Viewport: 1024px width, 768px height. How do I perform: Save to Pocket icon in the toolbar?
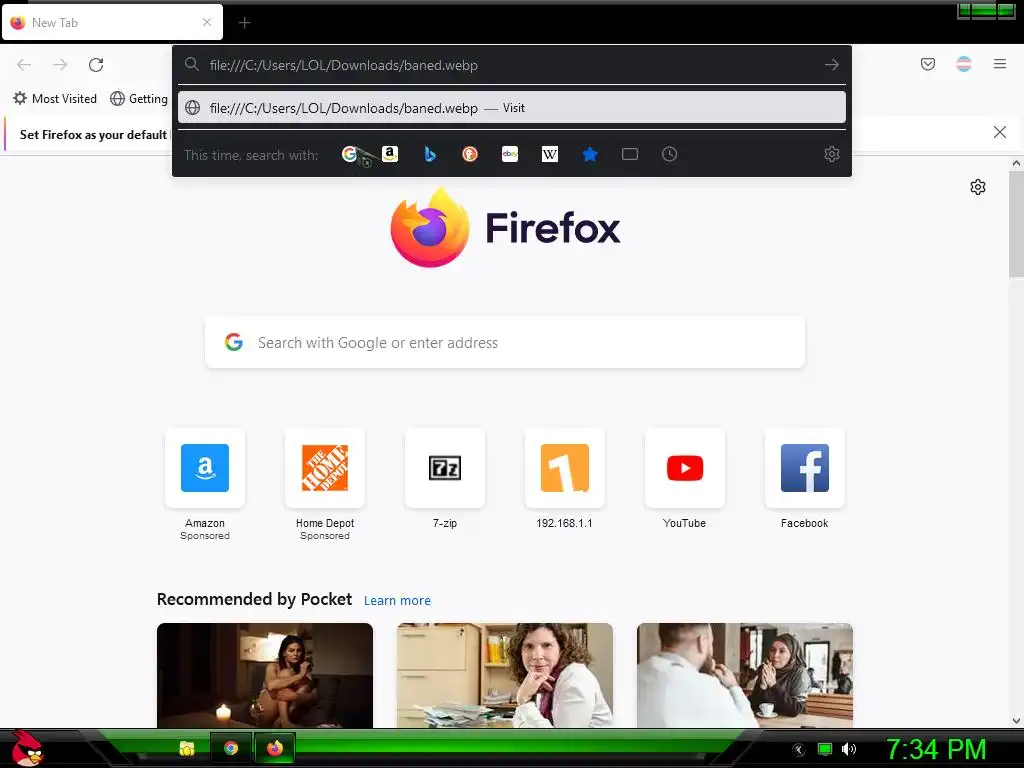click(927, 64)
